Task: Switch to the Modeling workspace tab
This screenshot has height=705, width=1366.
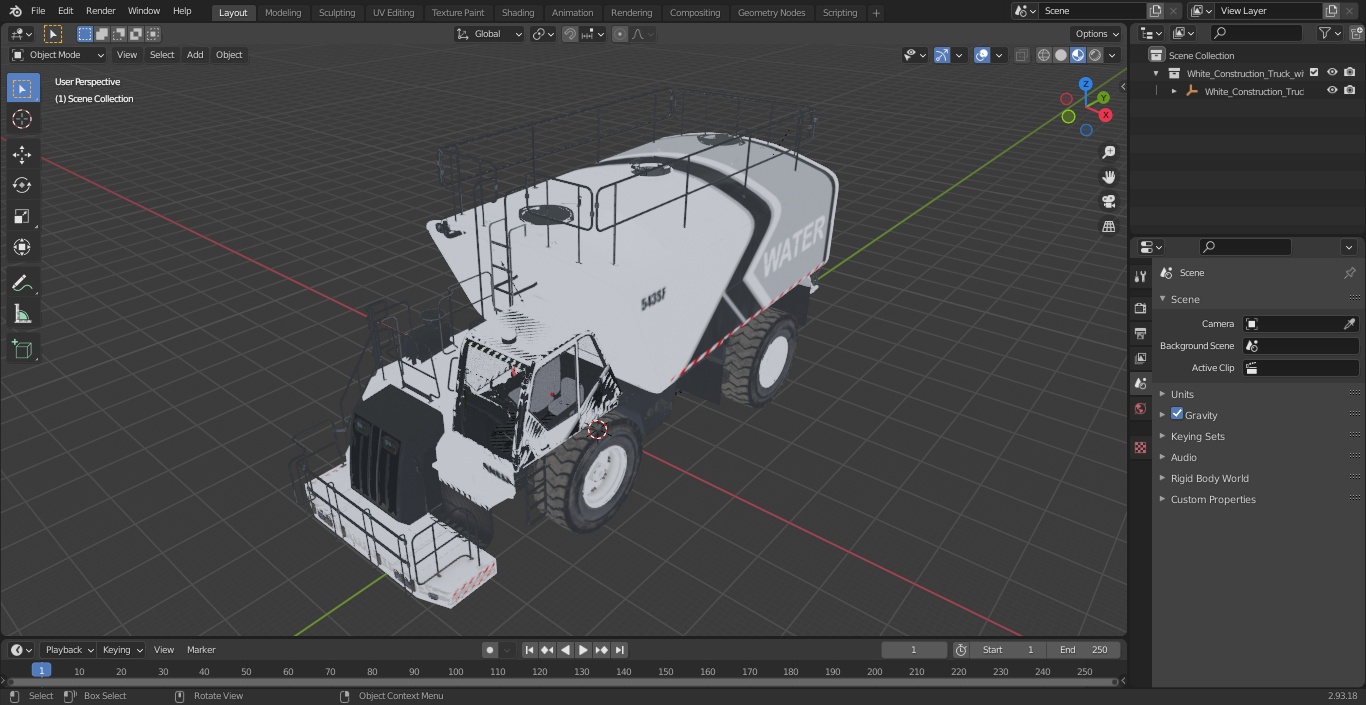Action: (283, 13)
